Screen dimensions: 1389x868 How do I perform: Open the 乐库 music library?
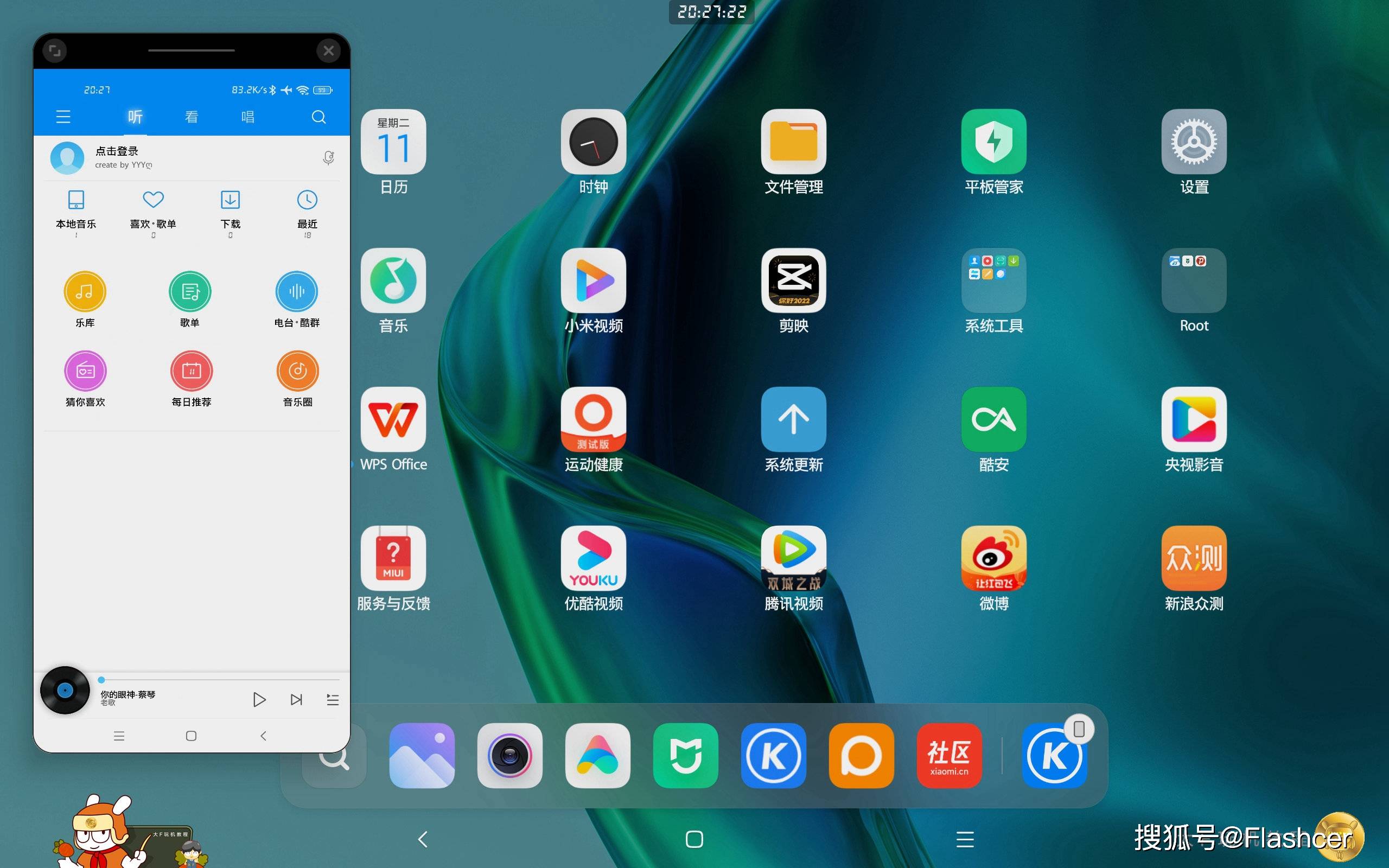[85, 299]
